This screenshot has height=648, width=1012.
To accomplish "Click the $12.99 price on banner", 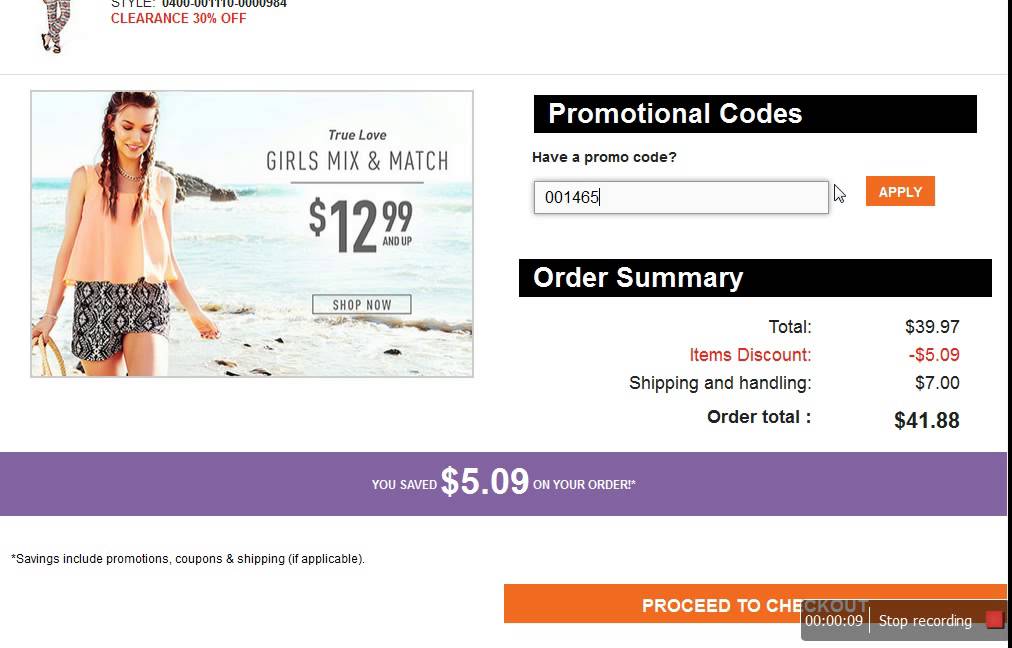I will click(359, 225).
